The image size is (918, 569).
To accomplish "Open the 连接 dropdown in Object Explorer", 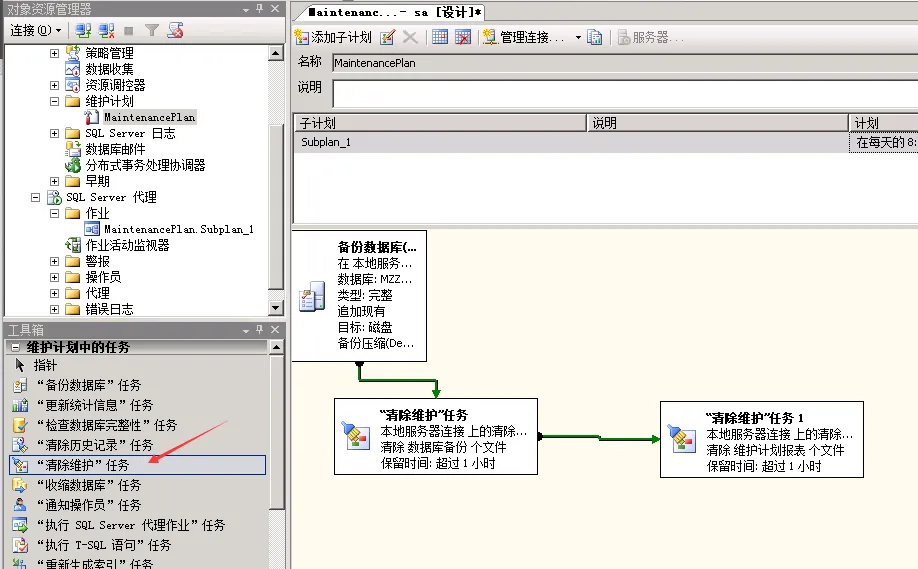I will (36, 30).
